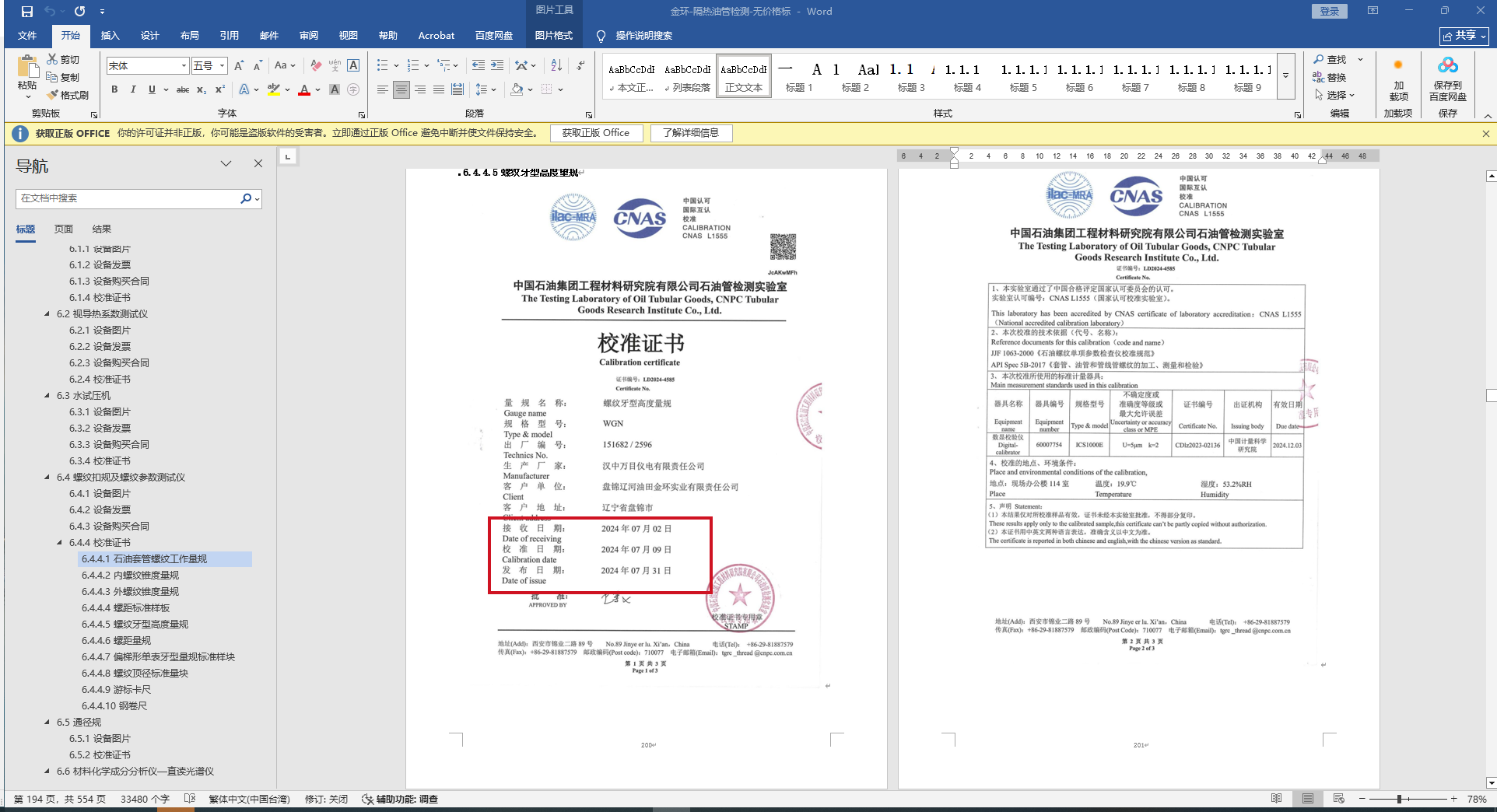This screenshot has width=1497, height=812.
Task: Open the navigation pane options dropdown arrow
Action: tap(226, 163)
